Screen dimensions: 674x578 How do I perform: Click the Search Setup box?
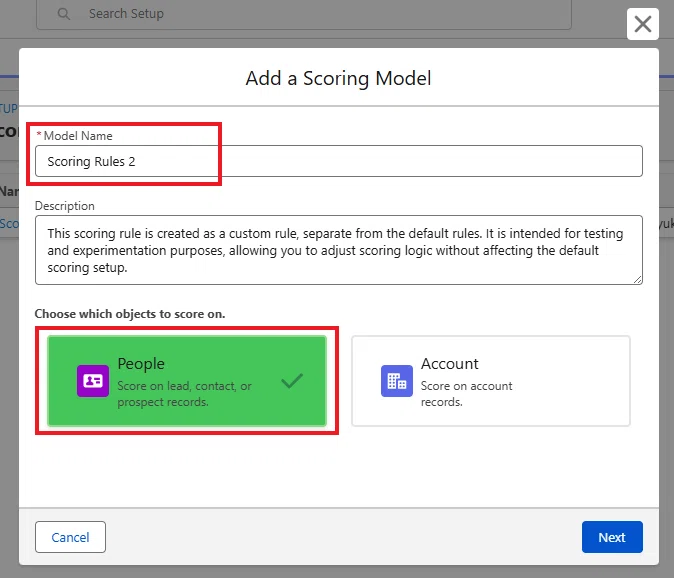click(x=304, y=14)
